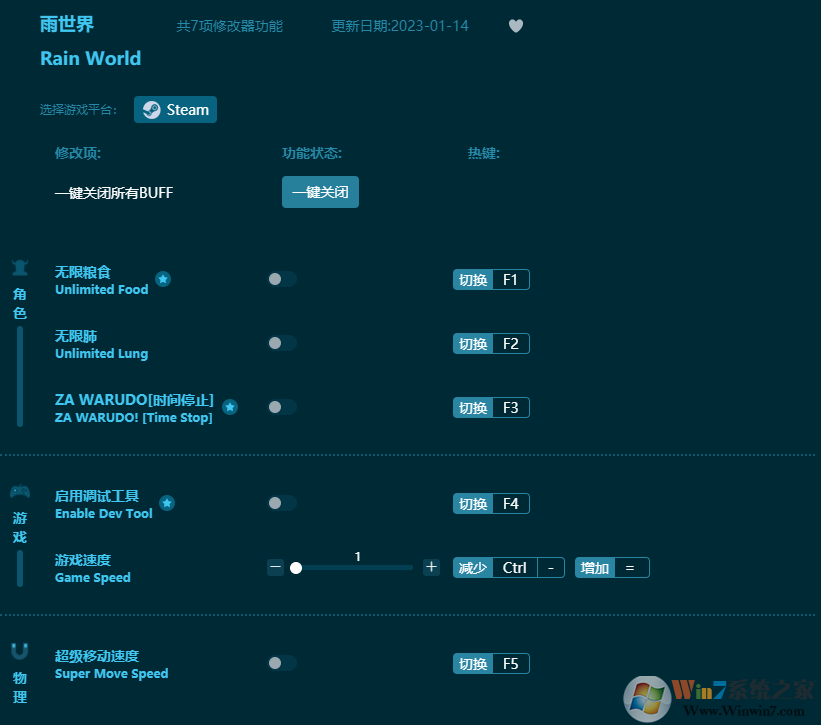Toggle the Unlimited Food switch
Viewport: 821px width, 725px height.
point(282,279)
